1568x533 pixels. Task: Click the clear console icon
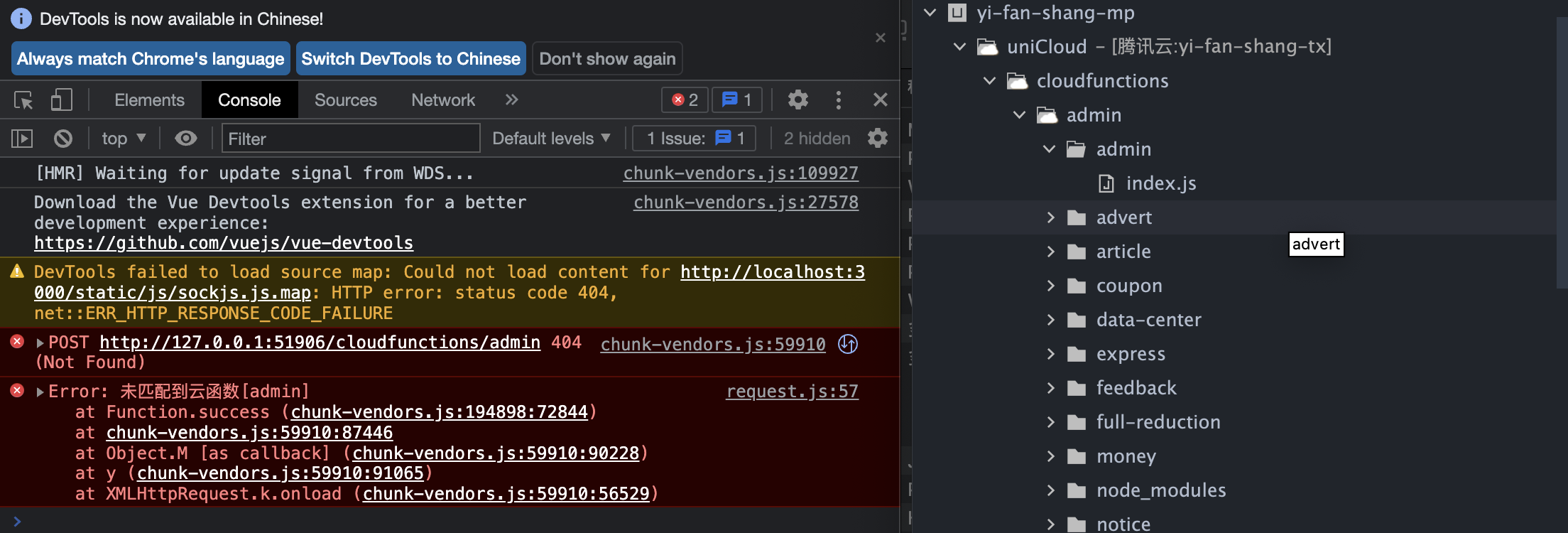click(x=63, y=139)
